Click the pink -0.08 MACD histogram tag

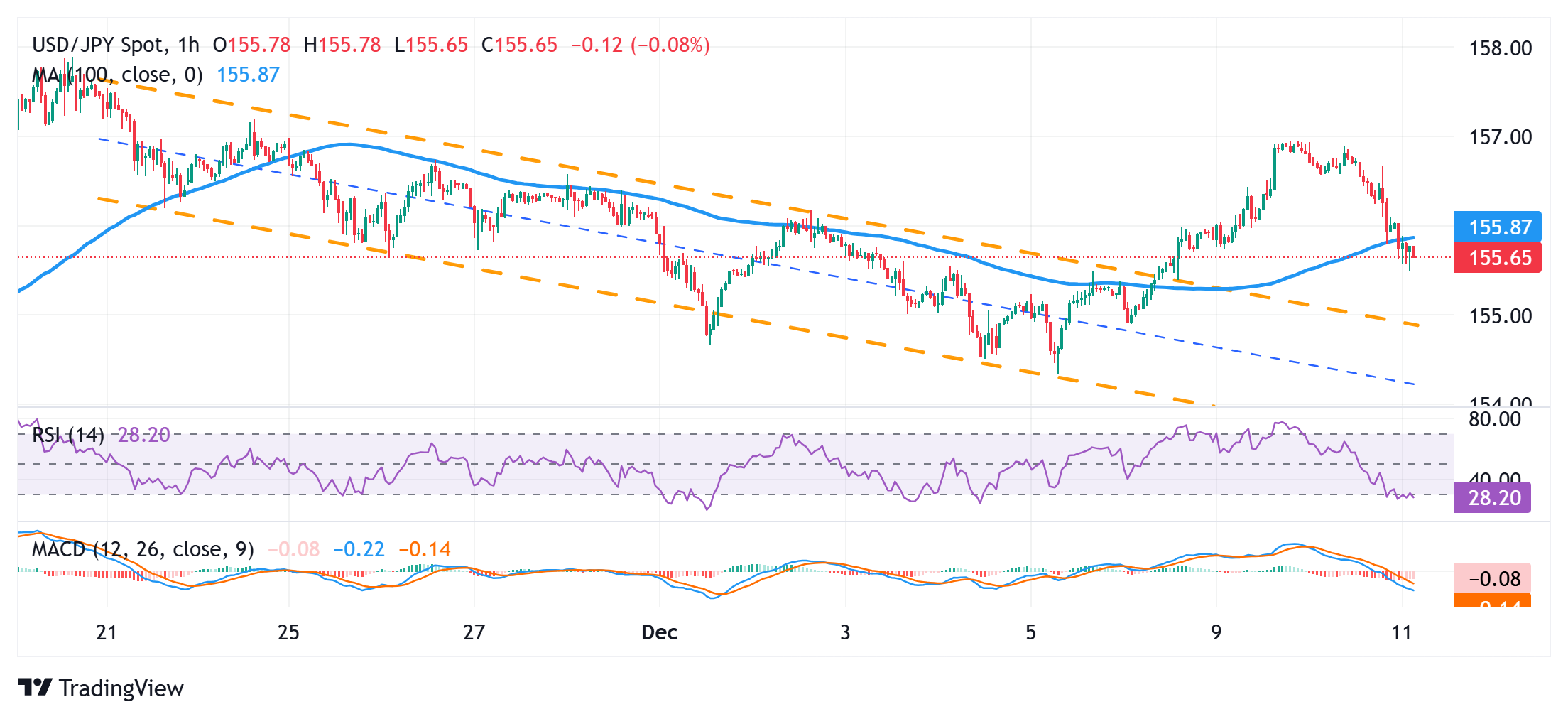point(1492,578)
